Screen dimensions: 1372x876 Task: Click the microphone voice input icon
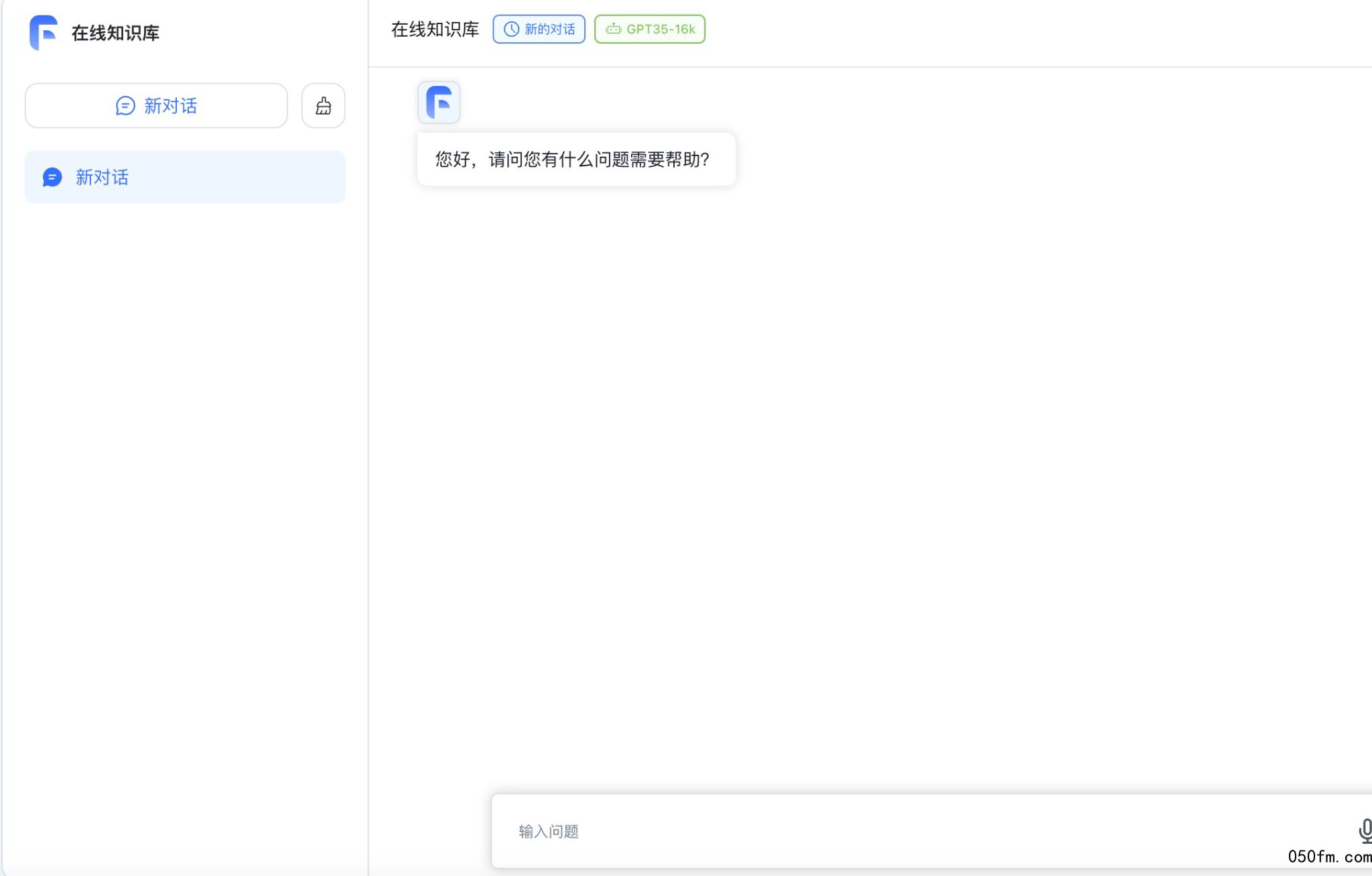pyautogui.click(x=1364, y=830)
